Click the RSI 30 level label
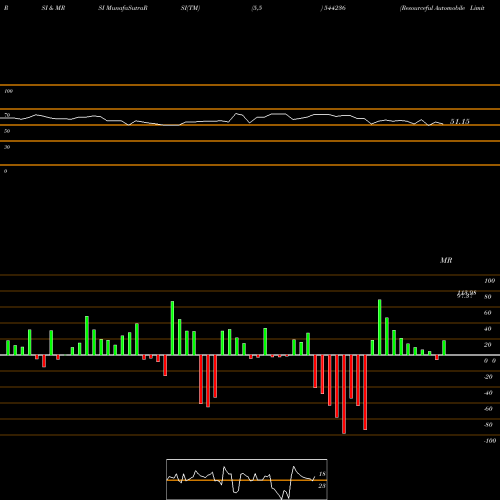Image resolution: width=500 pixels, height=500 pixels. (7, 147)
